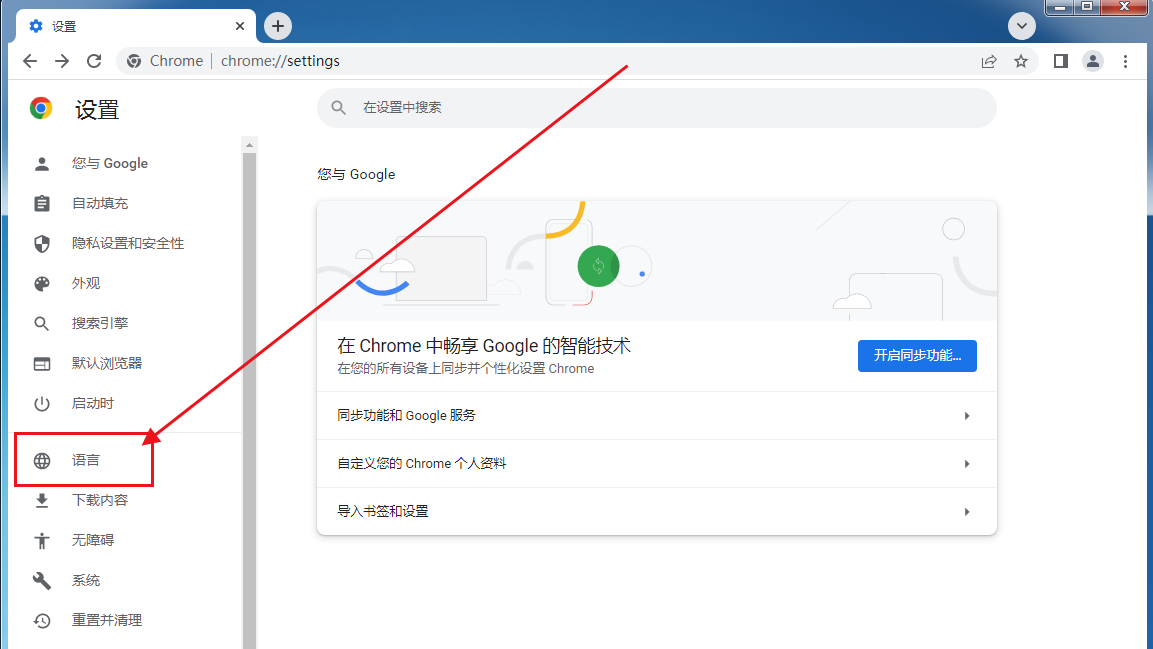Open the Chrome three-dot menu
Viewport: 1153px width, 649px height.
tap(1125, 61)
